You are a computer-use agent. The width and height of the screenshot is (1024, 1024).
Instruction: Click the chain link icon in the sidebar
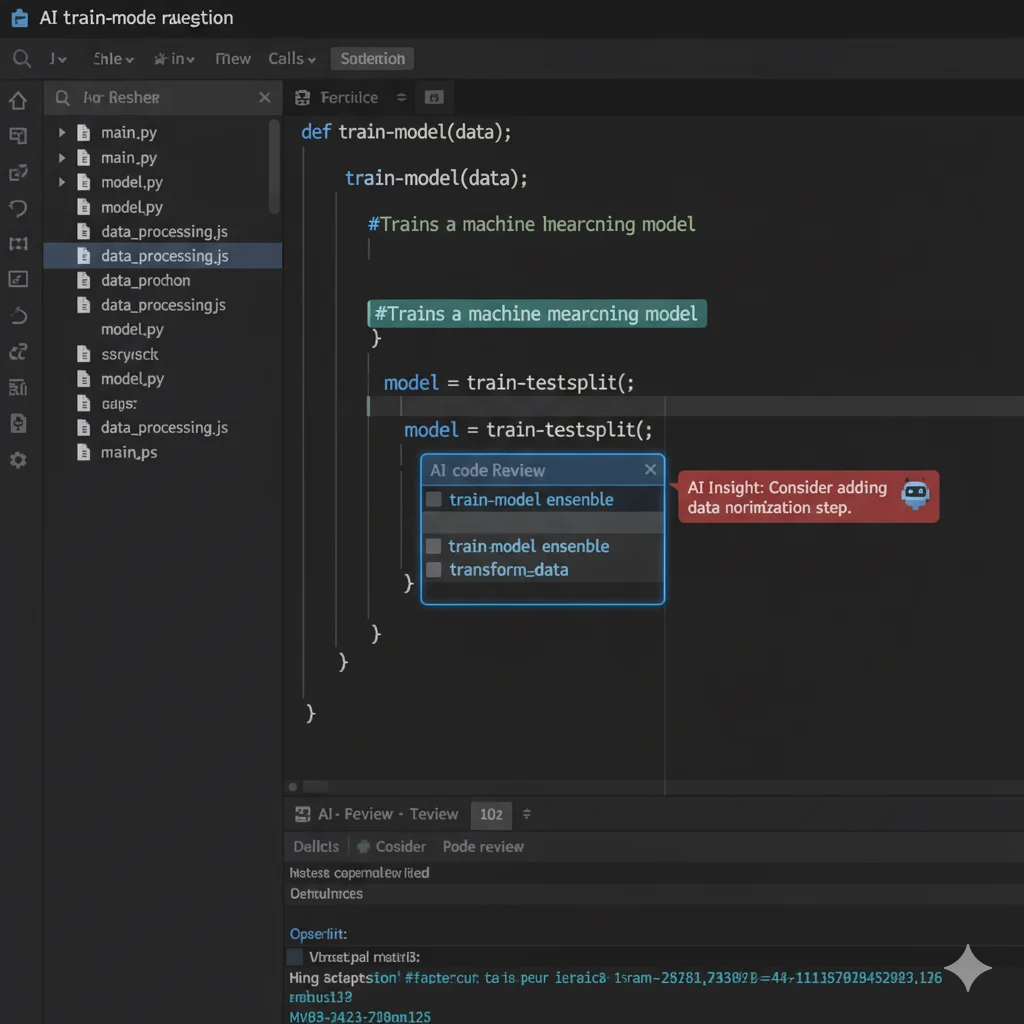[18, 352]
